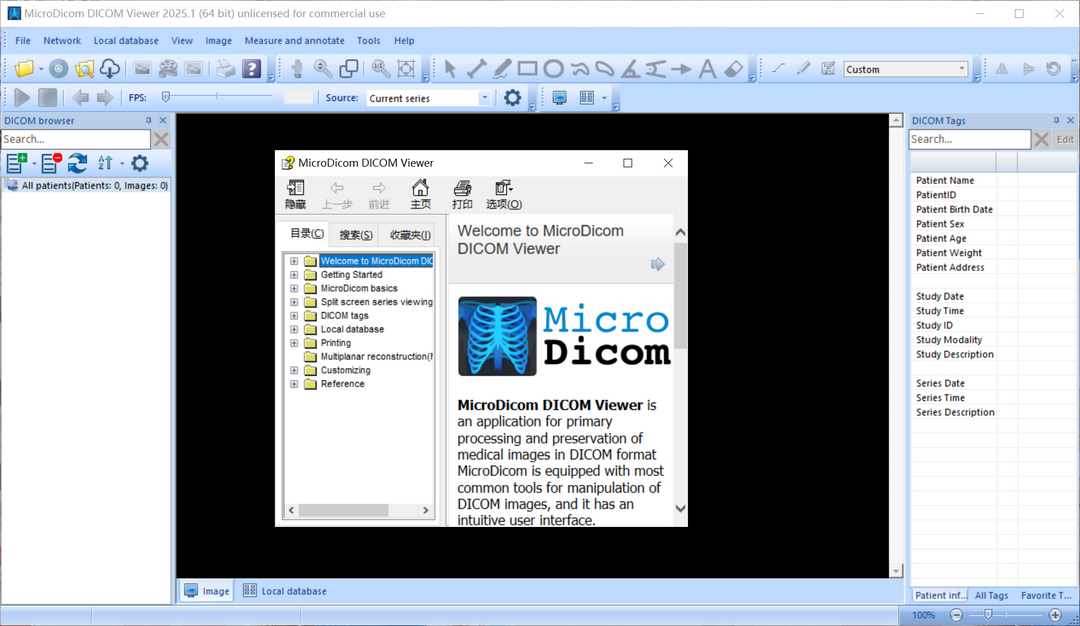The height and width of the screenshot is (626, 1080).
Task: Activate the eraser annotation tool
Action: (x=735, y=68)
